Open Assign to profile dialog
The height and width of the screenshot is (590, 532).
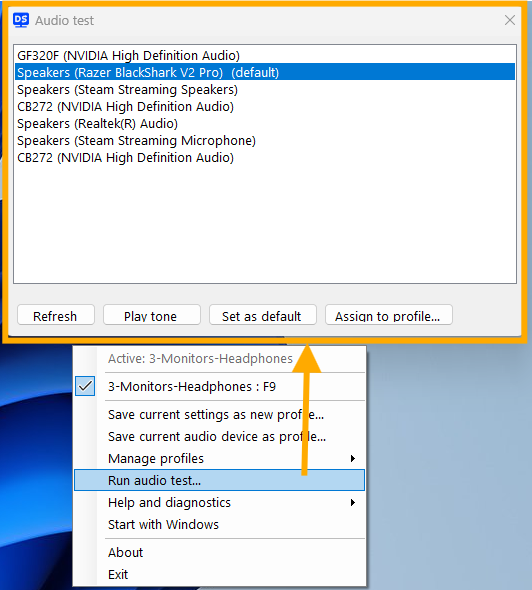tap(389, 315)
